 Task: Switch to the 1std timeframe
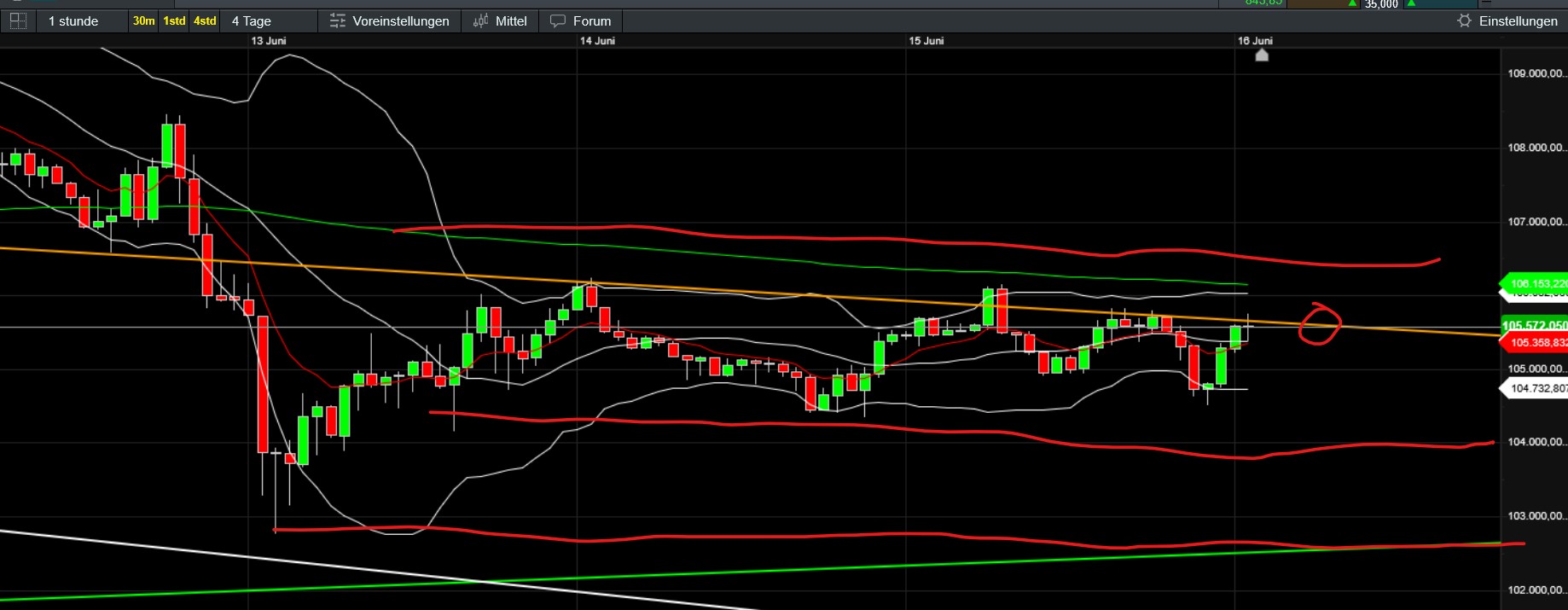click(174, 20)
